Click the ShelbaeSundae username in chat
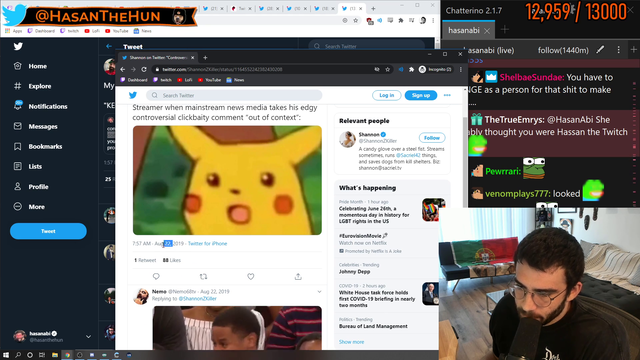Image resolution: width=640 pixels, height=360 pixels. pyautogui.click(x=531, y=77)
